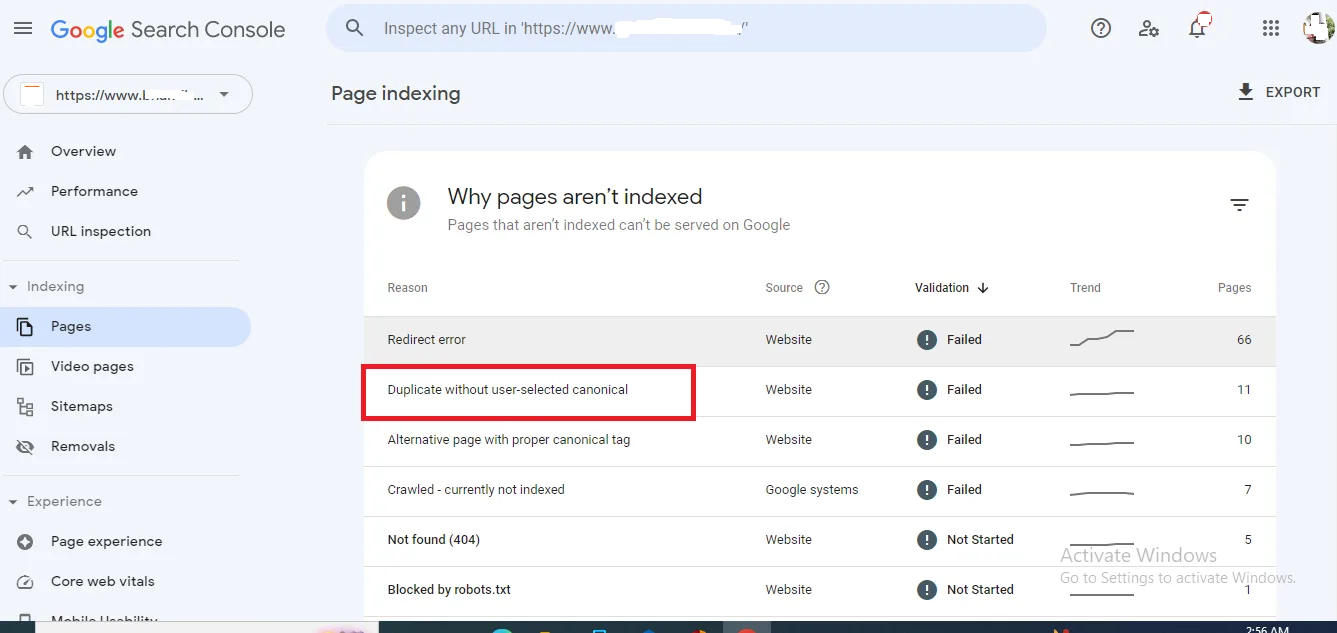
Task: Open Crawled - currently not indexed row
Action: pyautogui.click(x=820, y=491)
